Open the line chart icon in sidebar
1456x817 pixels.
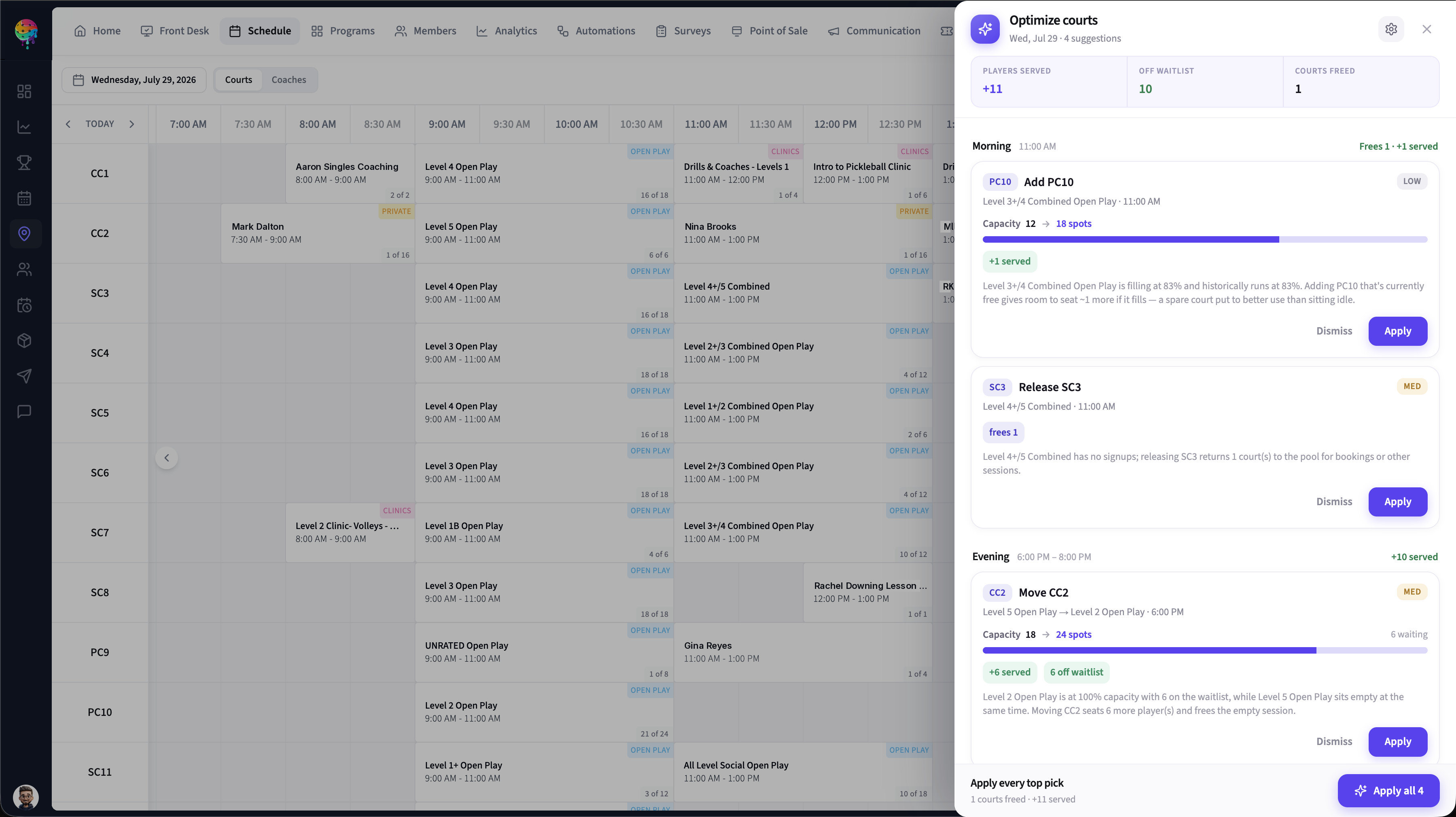click(24, 127)
